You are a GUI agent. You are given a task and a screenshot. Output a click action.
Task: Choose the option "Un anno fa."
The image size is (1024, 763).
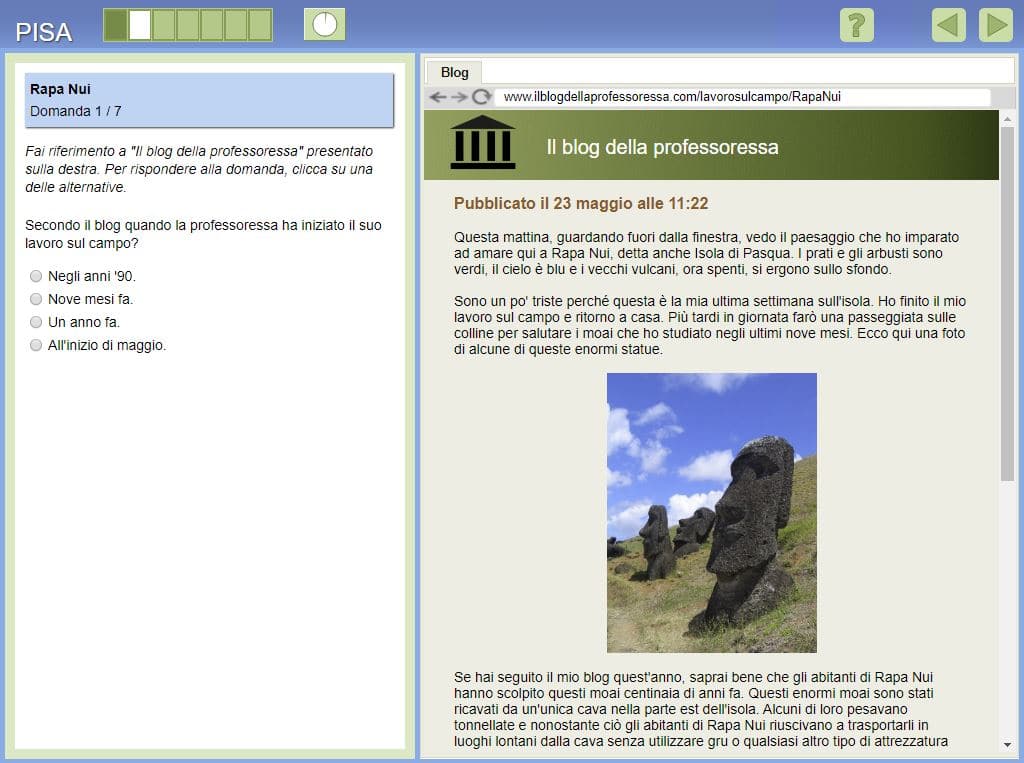[x=37, y=322]
